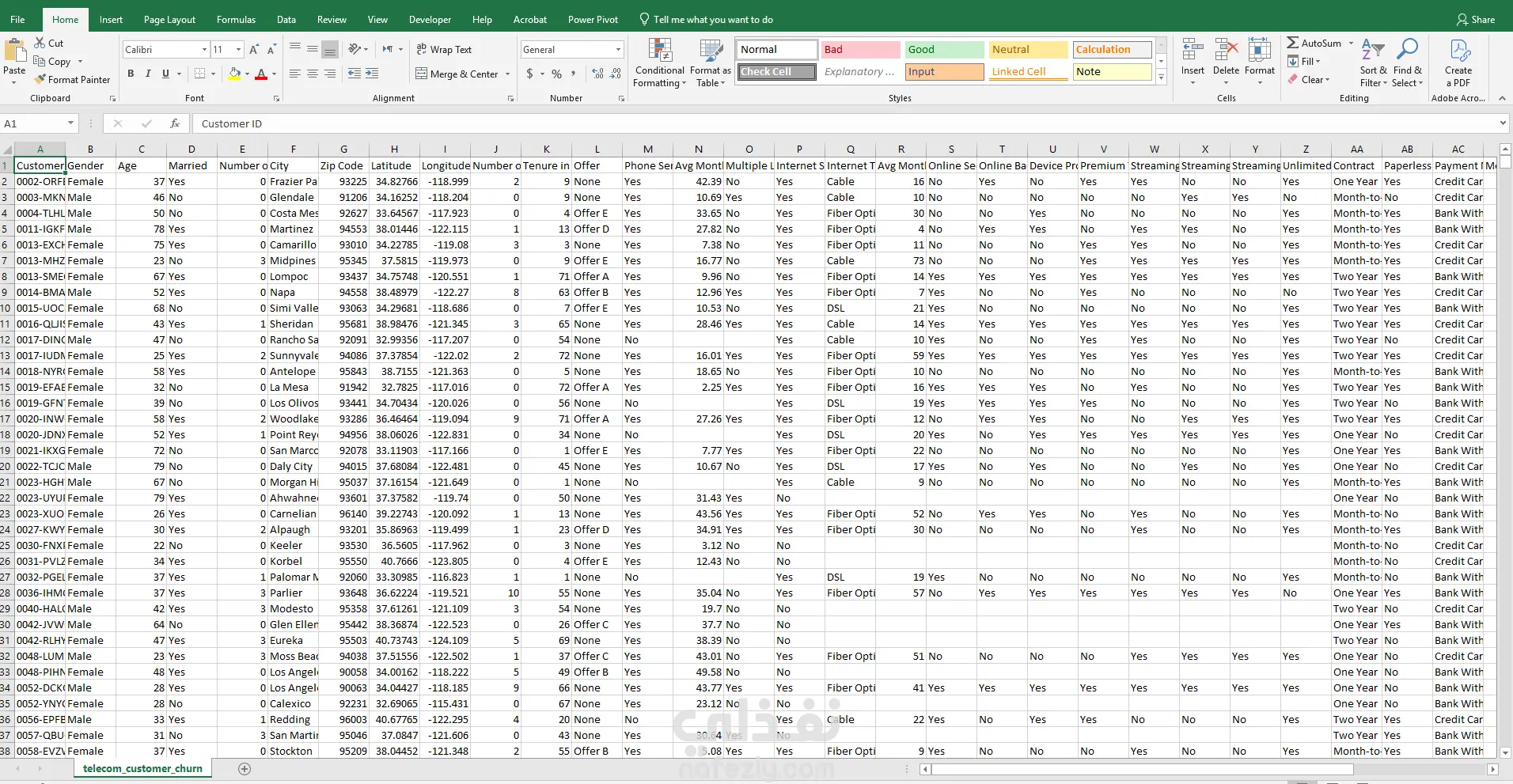Add a new sheet with plus icon

245,769
